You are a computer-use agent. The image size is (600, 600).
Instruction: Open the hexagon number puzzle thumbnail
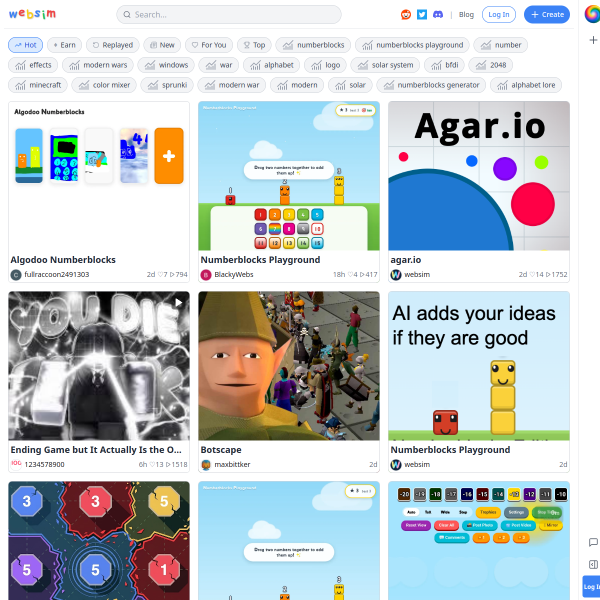tap(99, 540)
